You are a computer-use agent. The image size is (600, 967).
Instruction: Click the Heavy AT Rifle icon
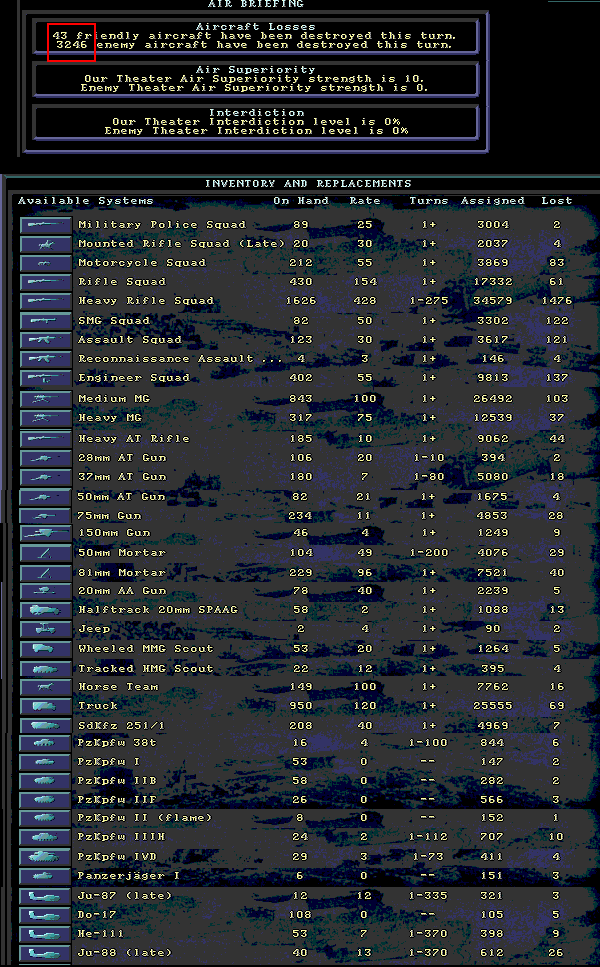[46, 439]
